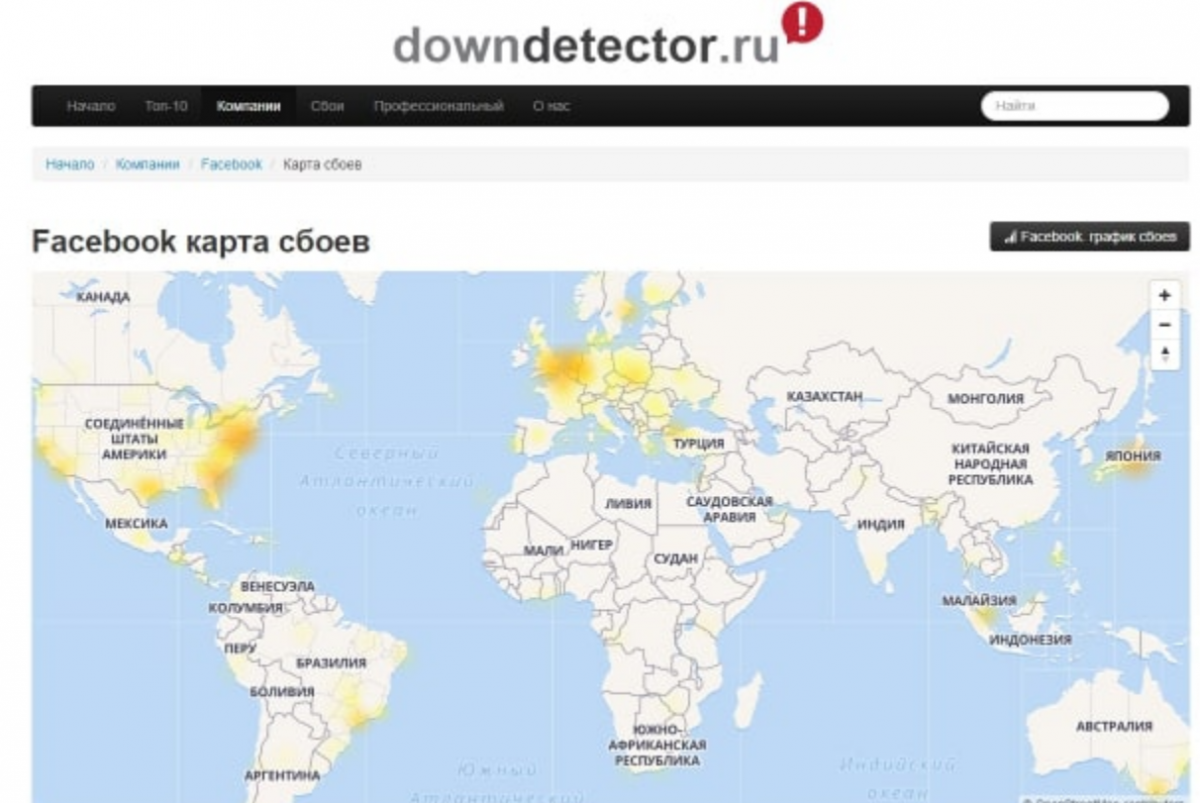Click the БОЛИВИЯ map label
Screen dimensions: 1200x803
click(x=282, y=692)
